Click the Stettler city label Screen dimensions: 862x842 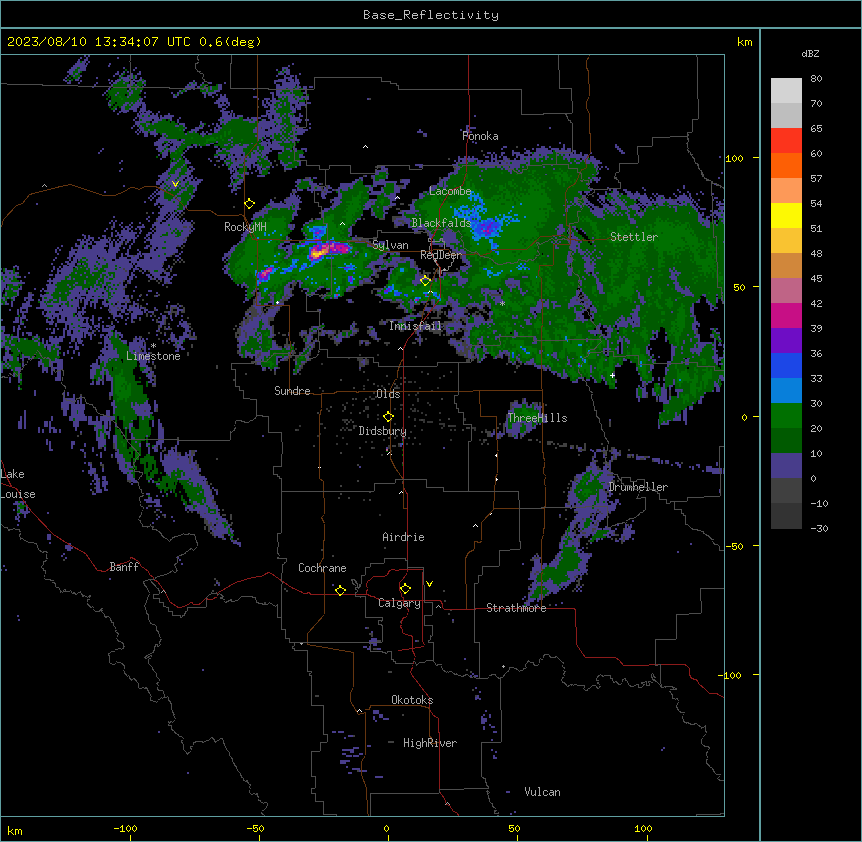coord(634,237)
